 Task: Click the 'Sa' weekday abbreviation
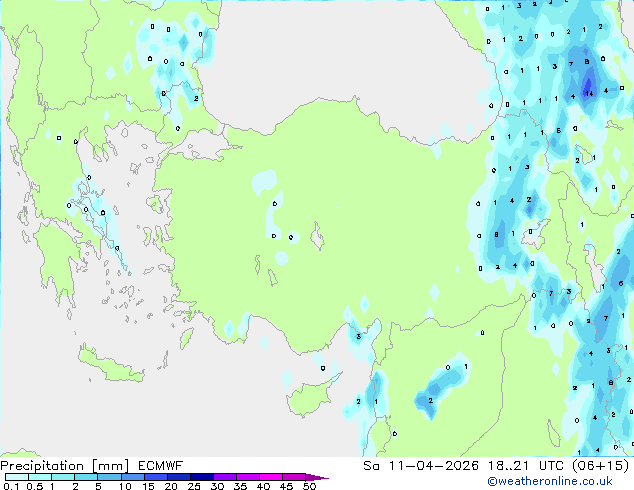(371, 466)
